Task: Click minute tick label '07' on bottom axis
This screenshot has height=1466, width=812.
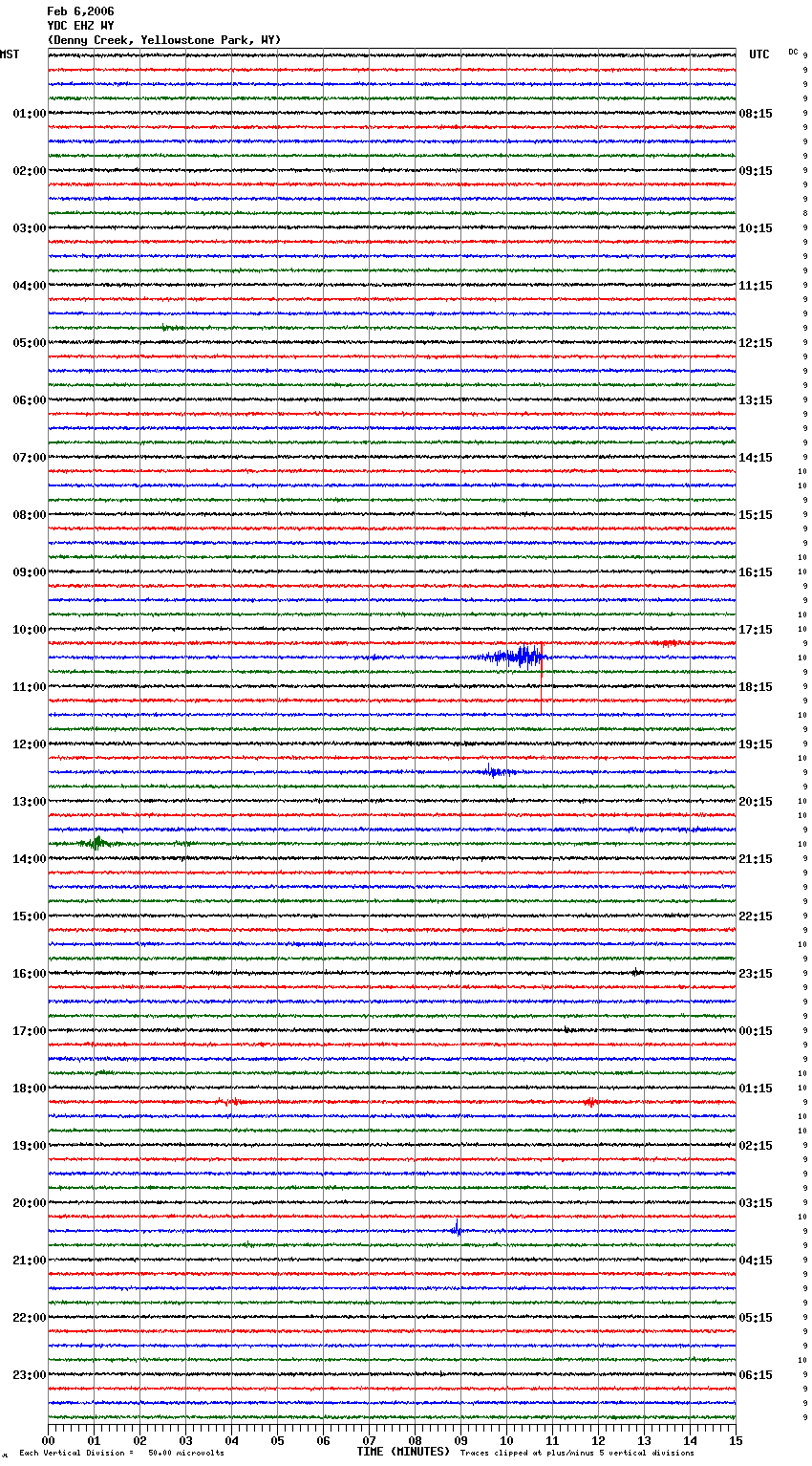Action: coord(369,1440)
